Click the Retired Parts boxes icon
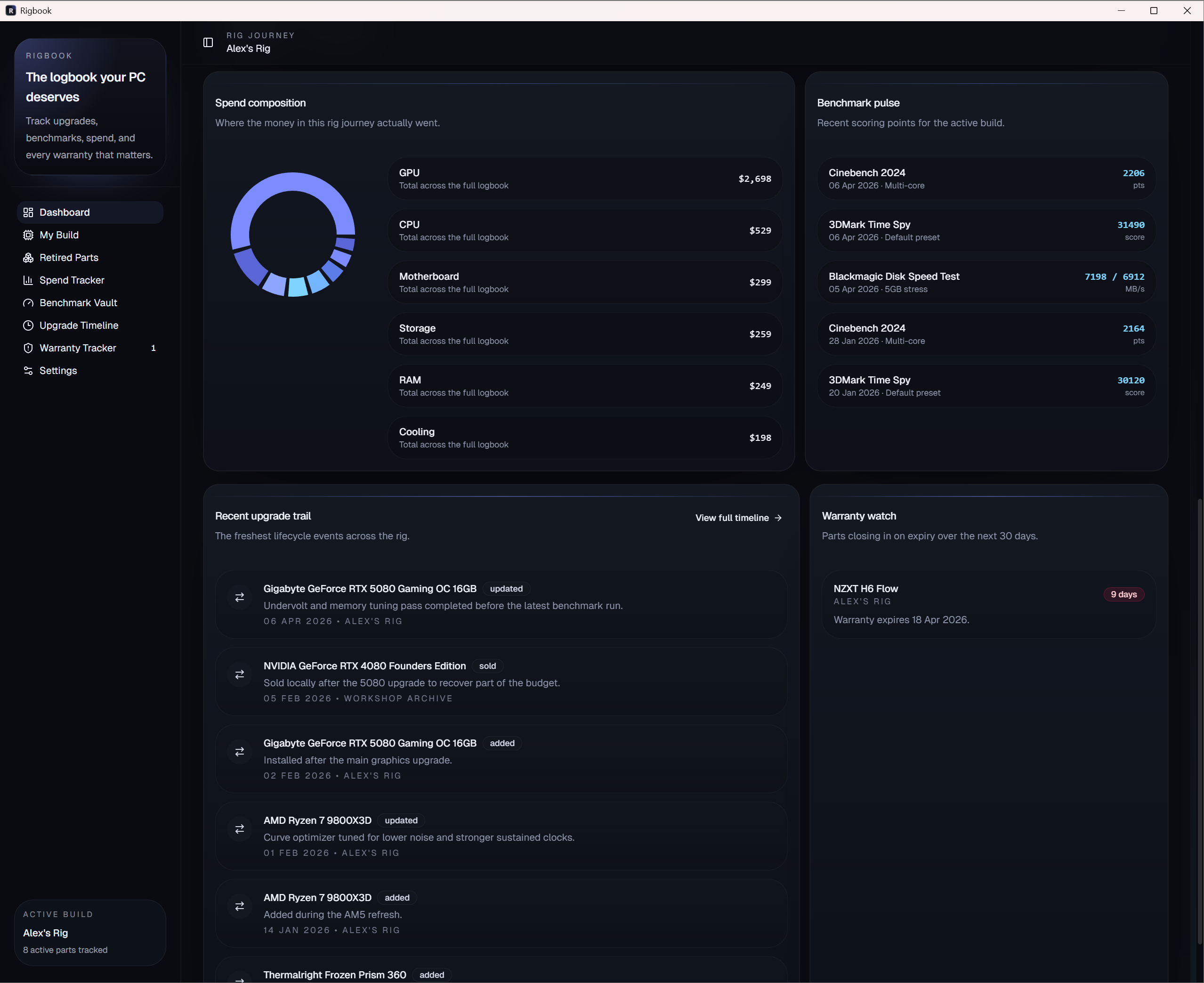The height and width of the screenshot is (983, 1204). (x=28, y=258)
